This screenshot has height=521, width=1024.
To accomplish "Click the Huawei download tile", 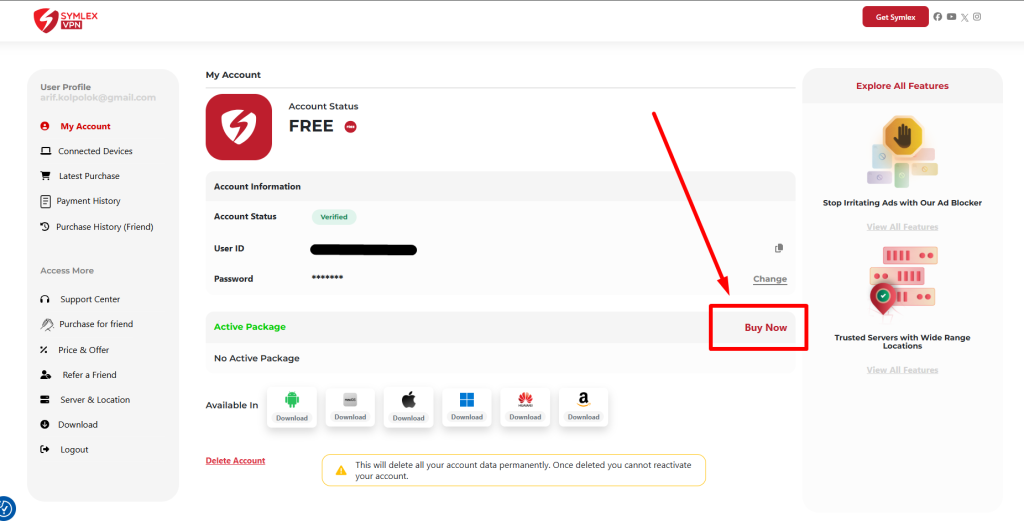I will (525, 407).
